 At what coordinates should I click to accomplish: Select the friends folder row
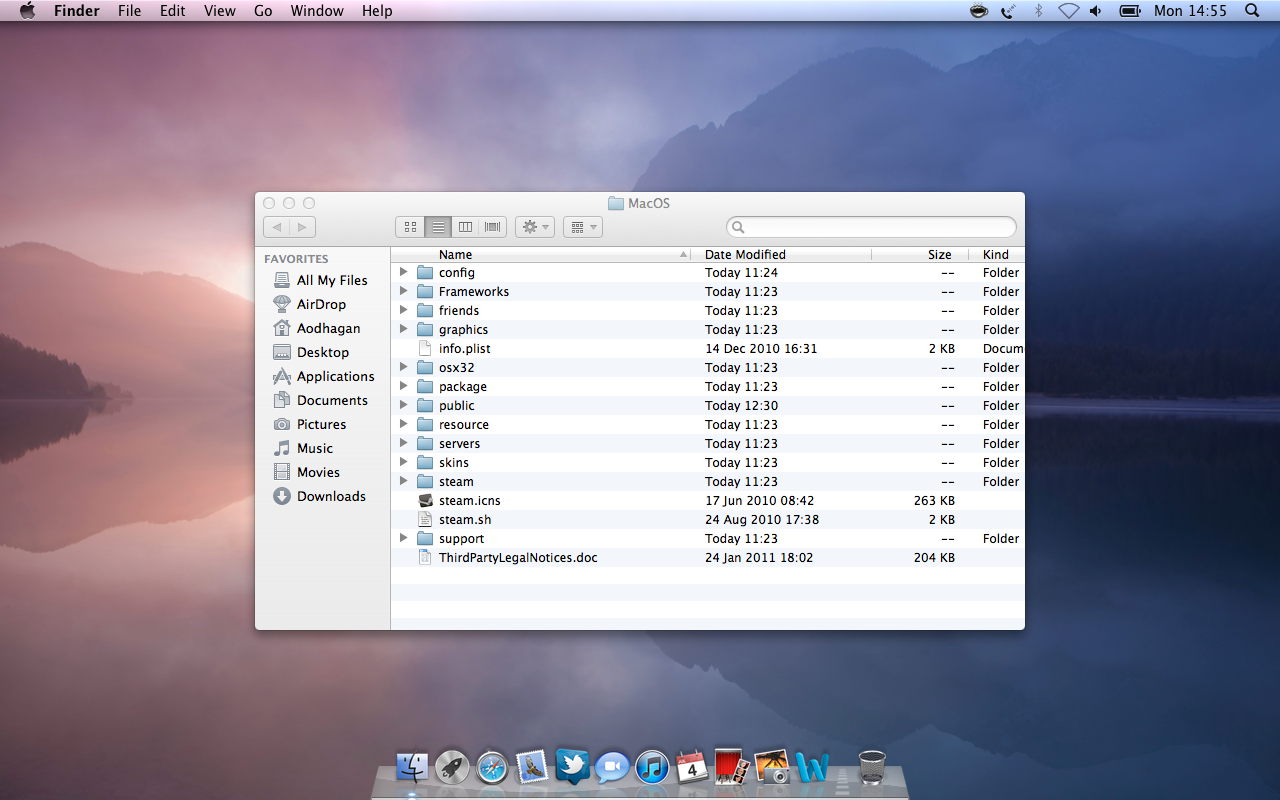tap(708, 310)
